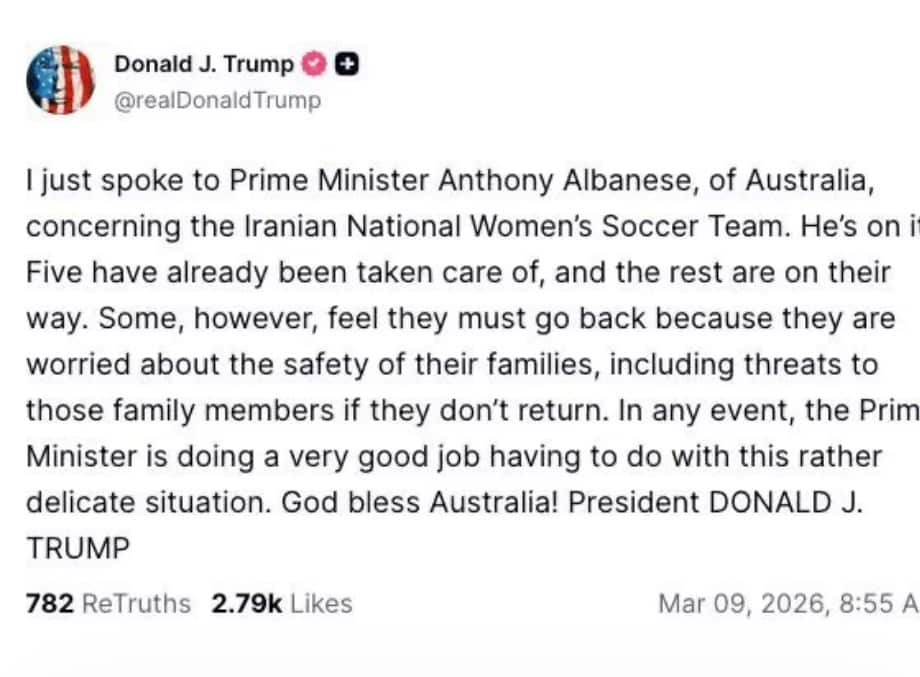
Task: Click the ReTruths label
Action: click(x=135, y=603)
